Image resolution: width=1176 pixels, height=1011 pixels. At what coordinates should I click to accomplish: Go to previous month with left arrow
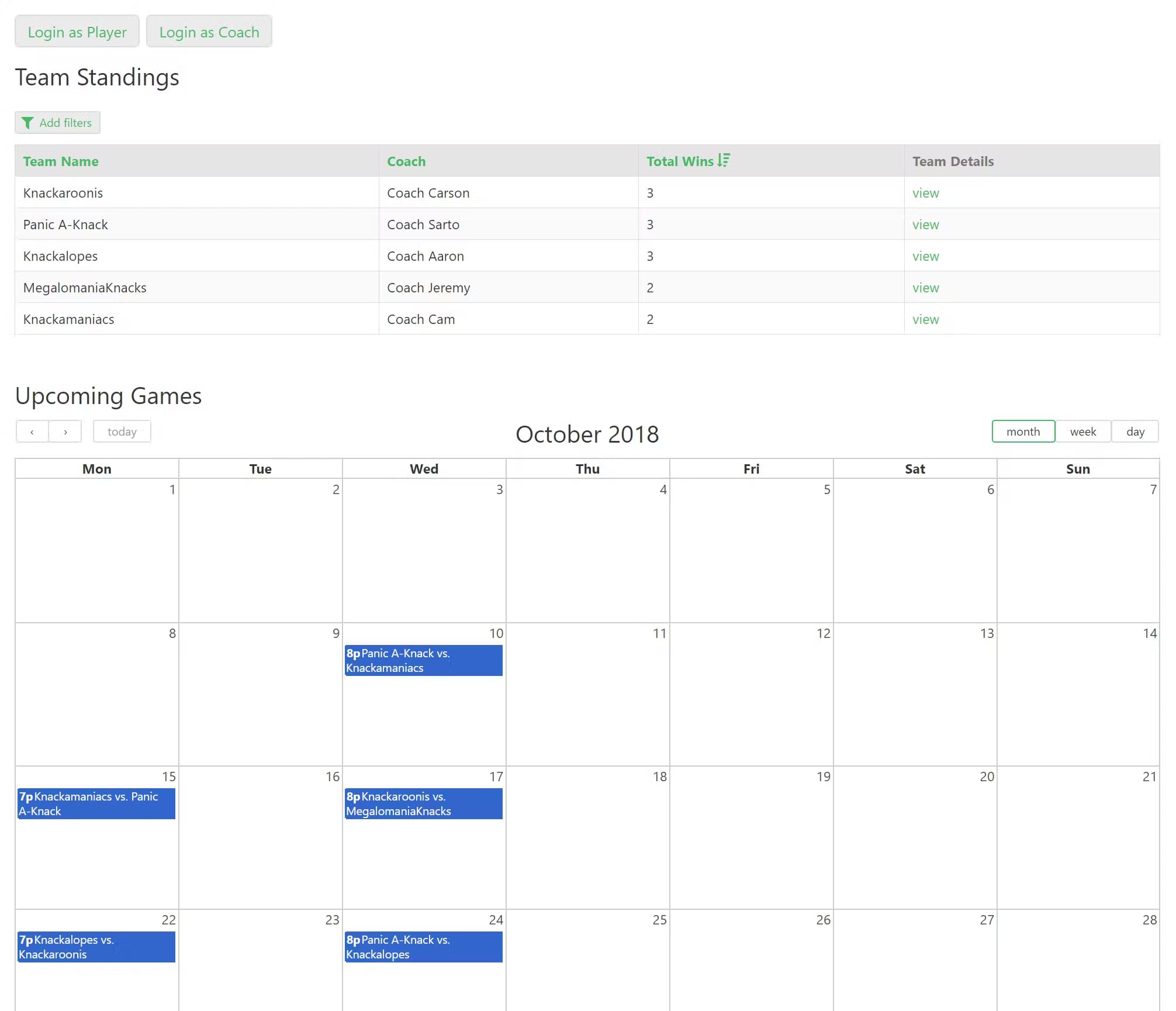[32, 432]
